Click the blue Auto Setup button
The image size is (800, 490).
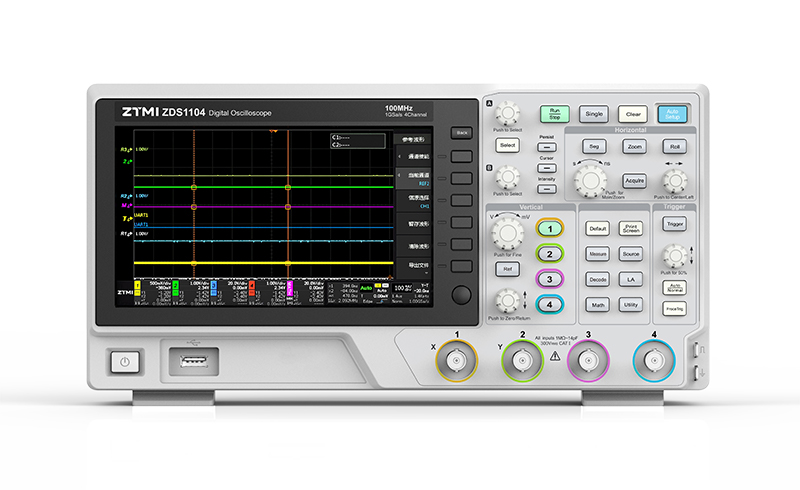[672, 114]
